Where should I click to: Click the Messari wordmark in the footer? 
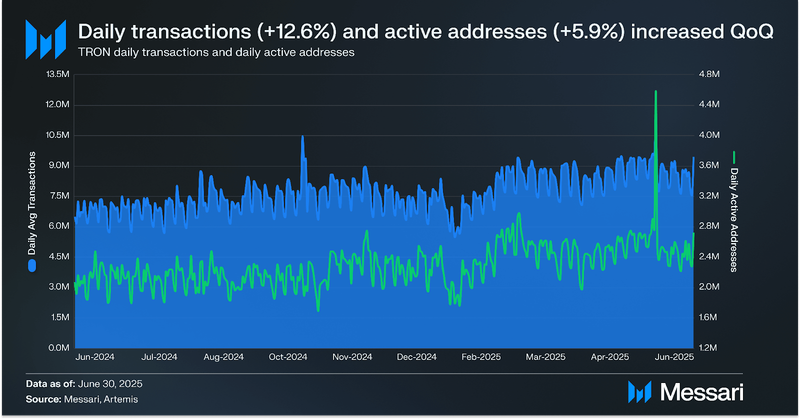coord(702,392)
